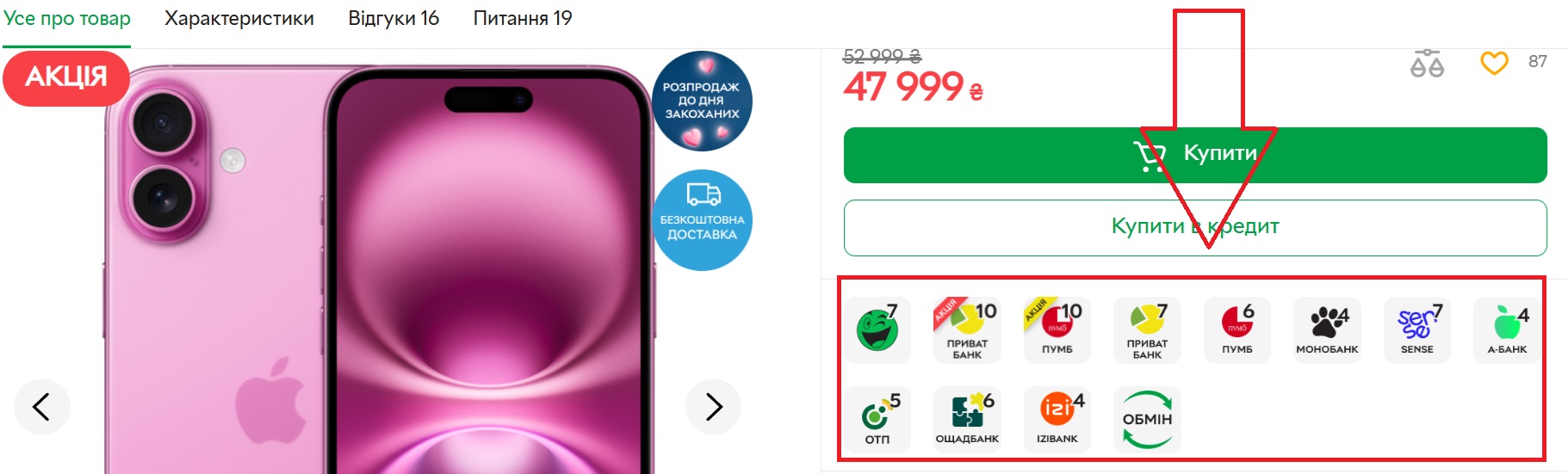Select Ощадбанк 6-payment installment option
The width and height of the screenshot is (1568, 474).
point(967,420)
